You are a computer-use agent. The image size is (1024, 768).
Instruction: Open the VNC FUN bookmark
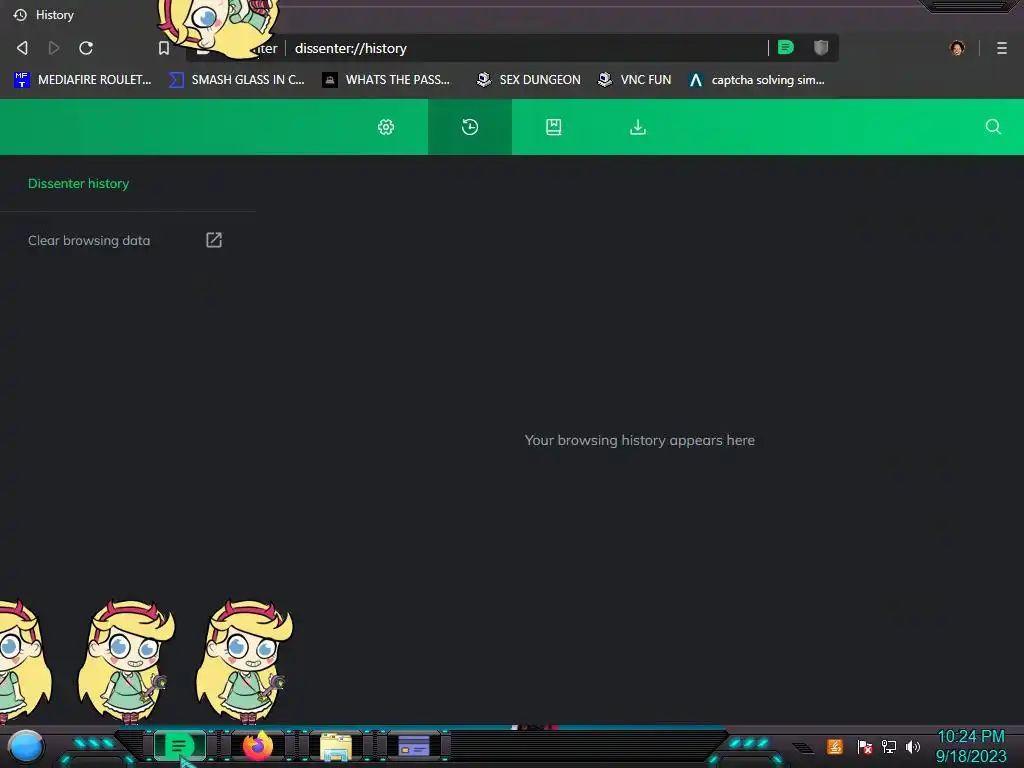click(635, 80)
